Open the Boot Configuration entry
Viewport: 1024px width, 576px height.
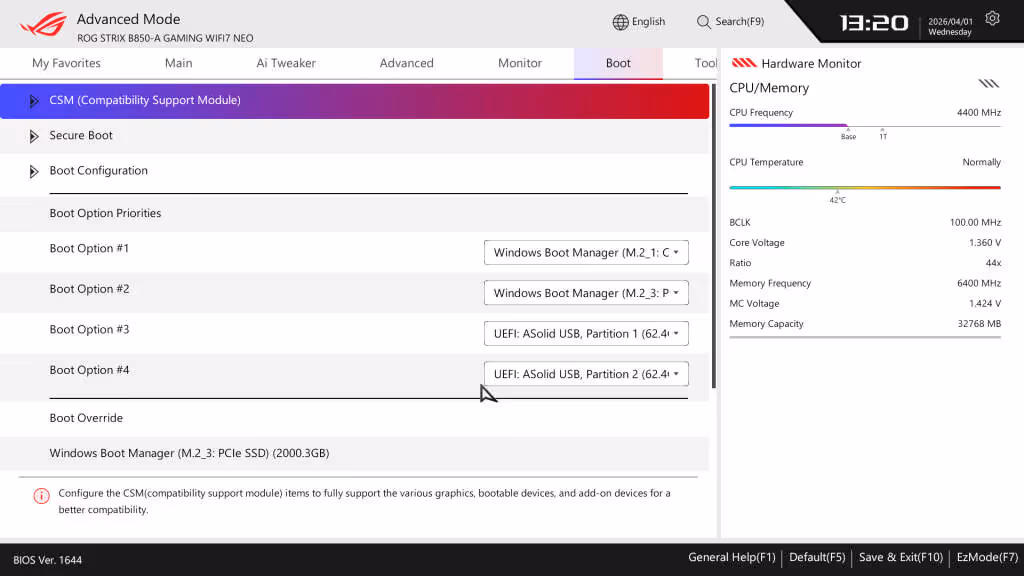(355, 171)
